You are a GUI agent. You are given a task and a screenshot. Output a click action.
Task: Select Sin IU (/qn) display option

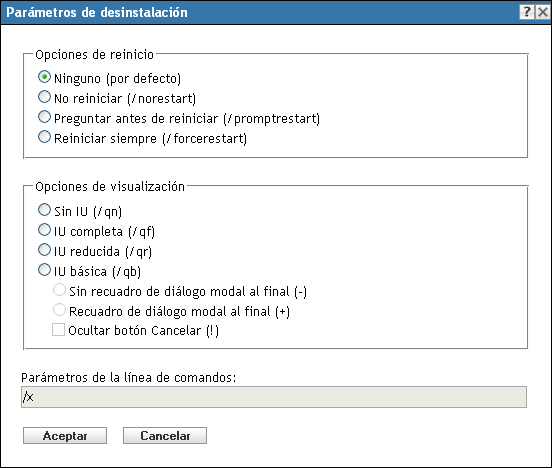[x=44, y=210]
